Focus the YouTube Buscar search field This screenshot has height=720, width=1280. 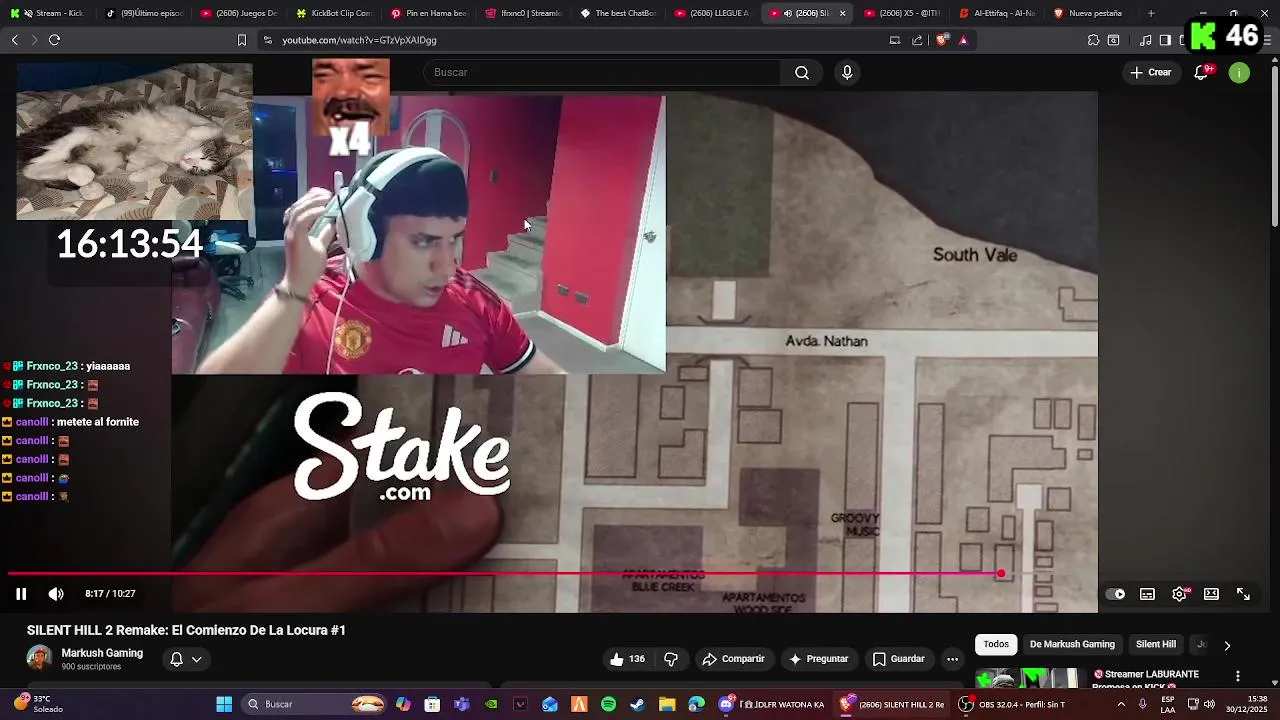tap(603, 72)
